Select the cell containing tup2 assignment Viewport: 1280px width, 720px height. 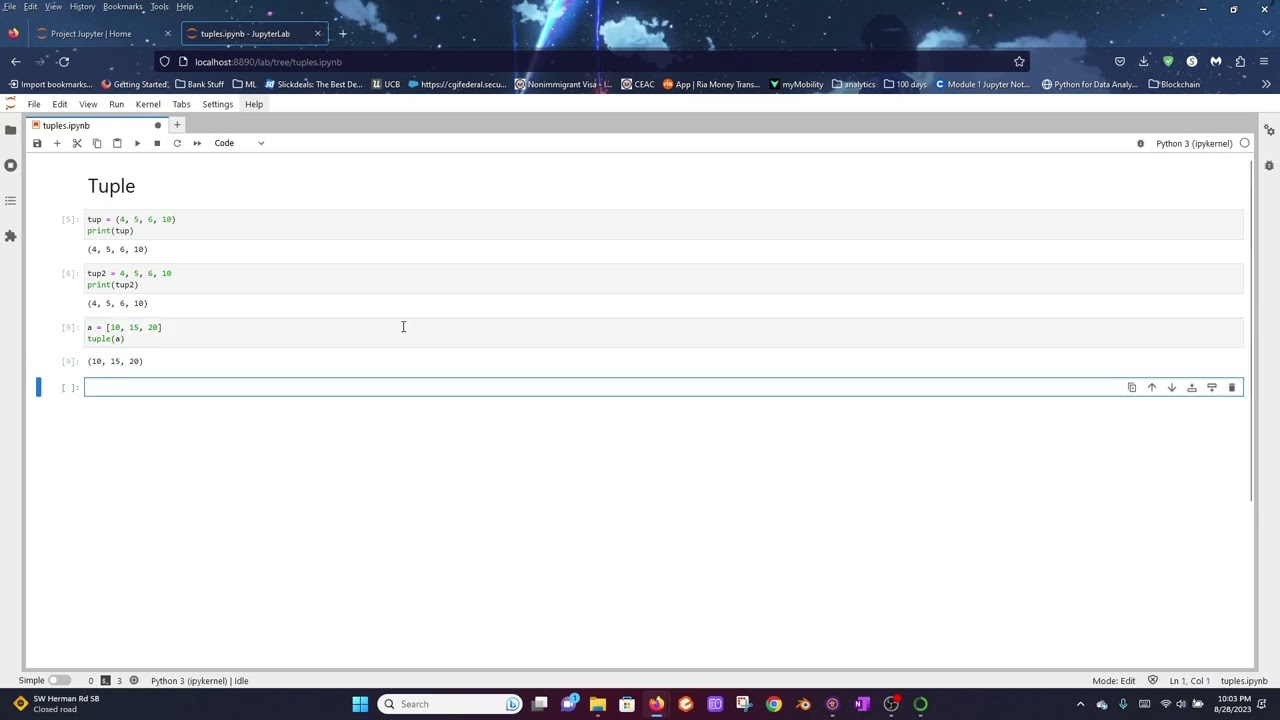663,279
